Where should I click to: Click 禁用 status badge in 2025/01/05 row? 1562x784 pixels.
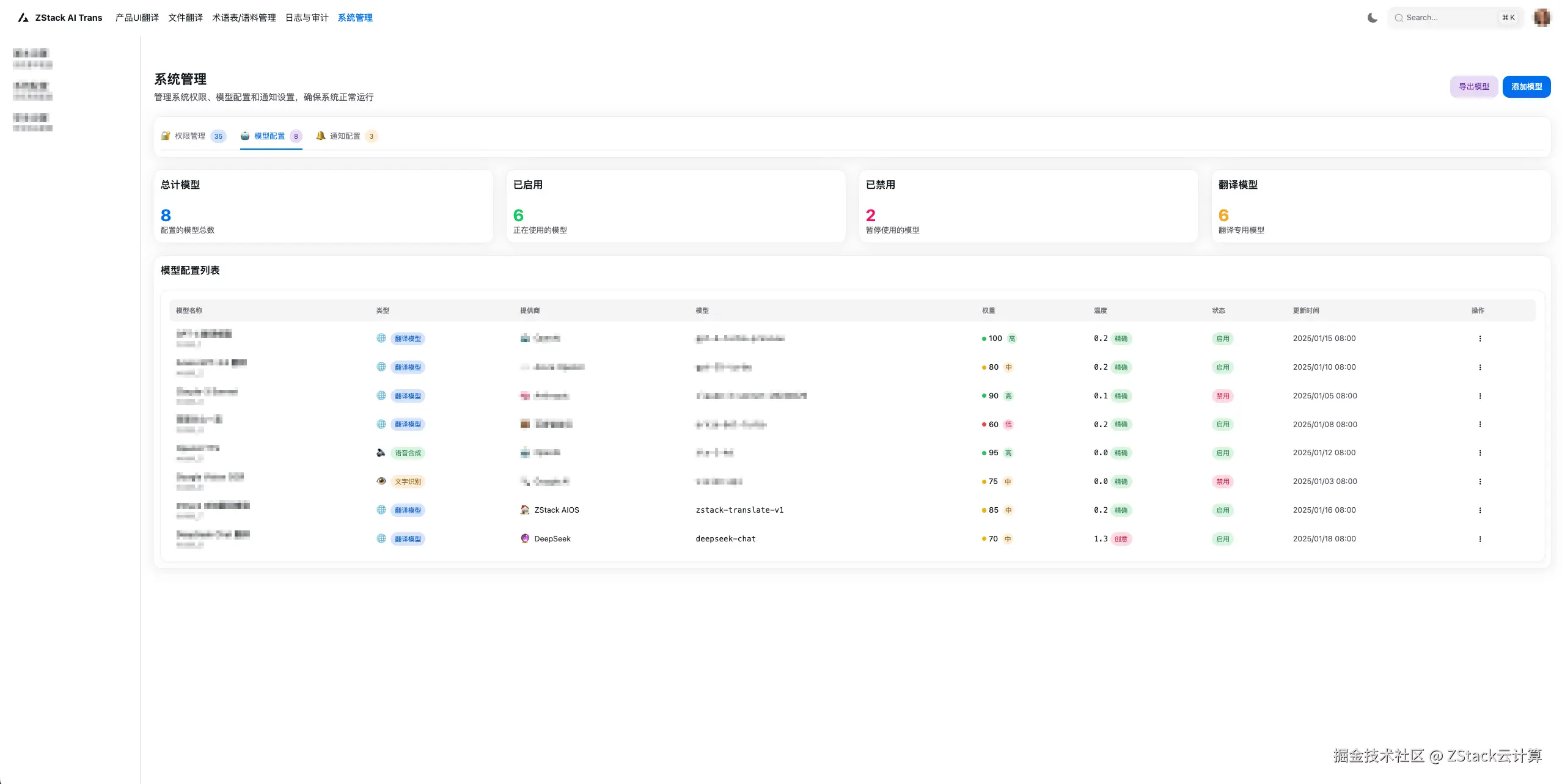pyautogui.click(x=1222, y=396)
